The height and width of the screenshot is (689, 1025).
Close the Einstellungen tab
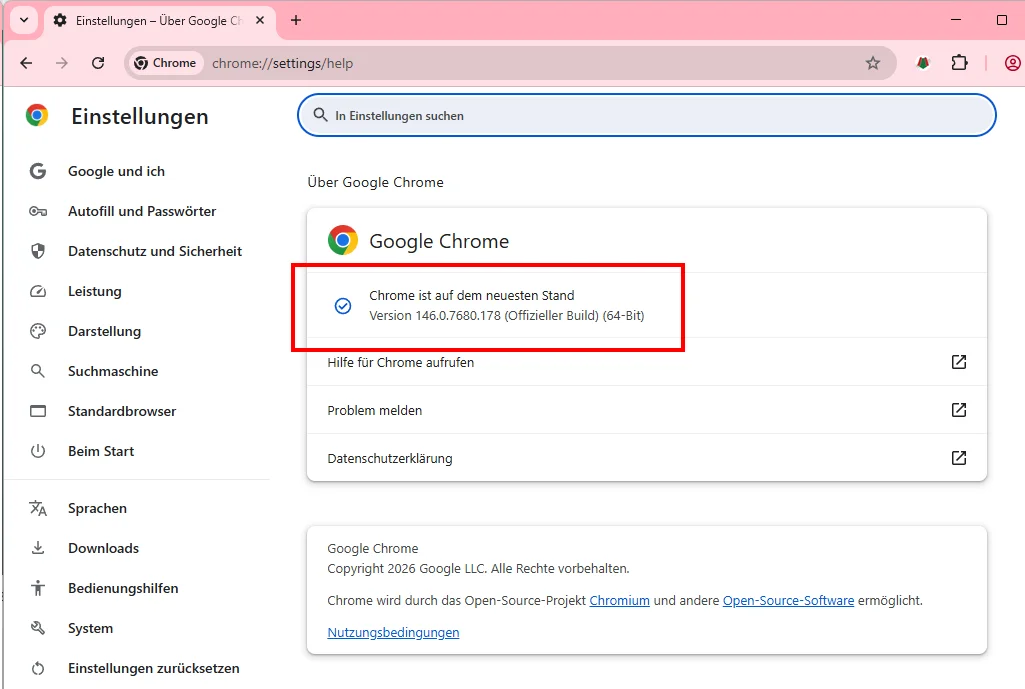(260, 20)
